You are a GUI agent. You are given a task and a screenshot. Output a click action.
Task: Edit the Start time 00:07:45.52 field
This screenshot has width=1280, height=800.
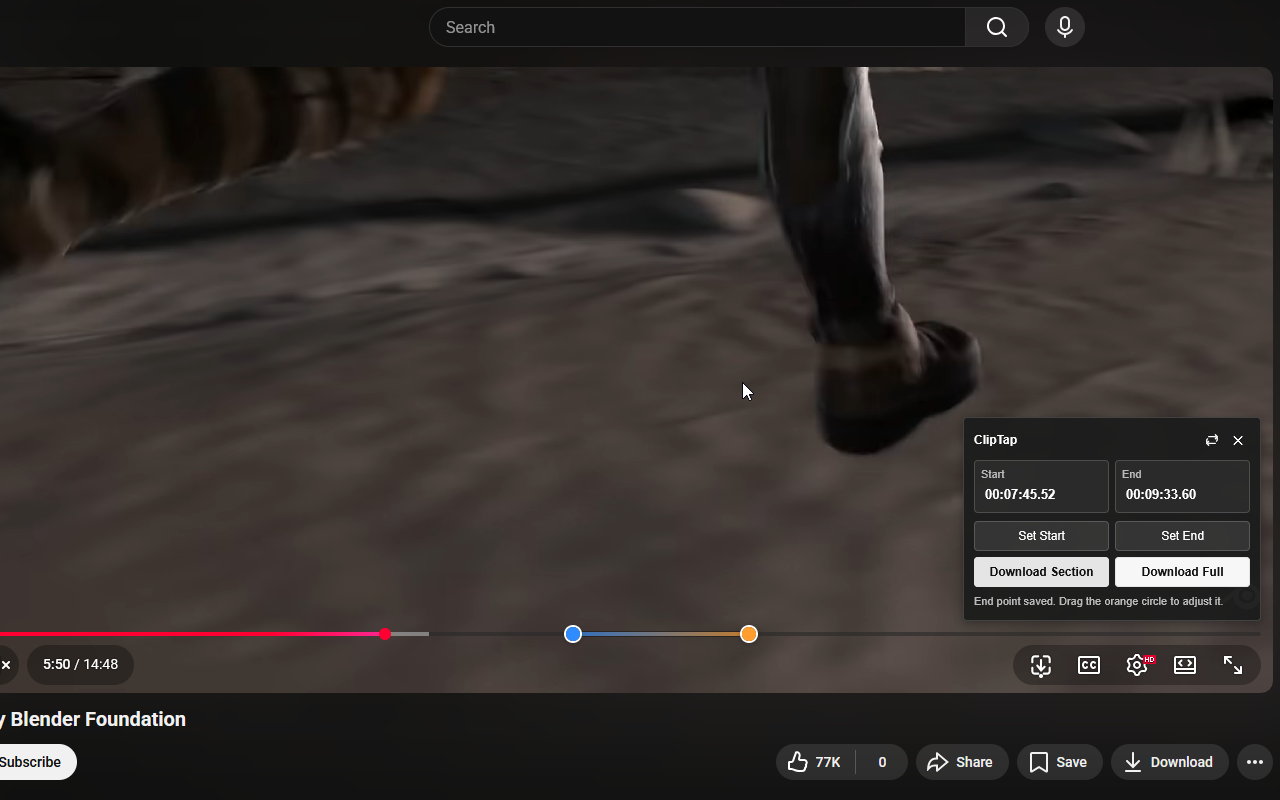point(1041,486)
